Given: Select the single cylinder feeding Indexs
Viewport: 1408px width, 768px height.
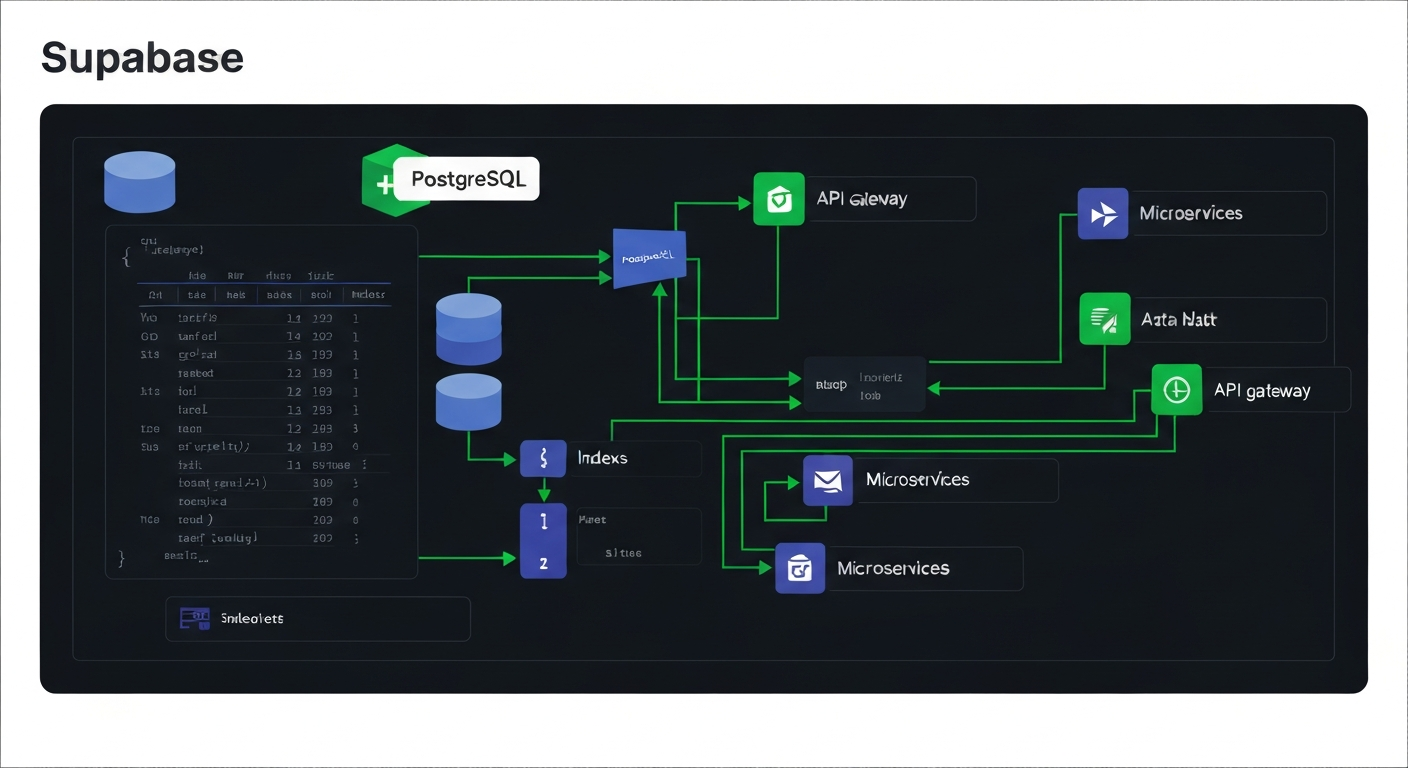Looking at the screenshot, I should [x=469, y=401].
